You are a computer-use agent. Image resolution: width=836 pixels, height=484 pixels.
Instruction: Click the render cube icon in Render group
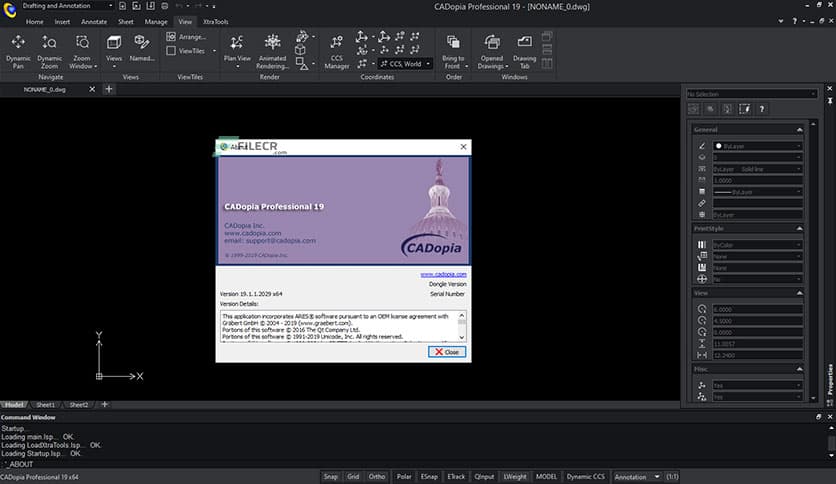tap(301, 50)
